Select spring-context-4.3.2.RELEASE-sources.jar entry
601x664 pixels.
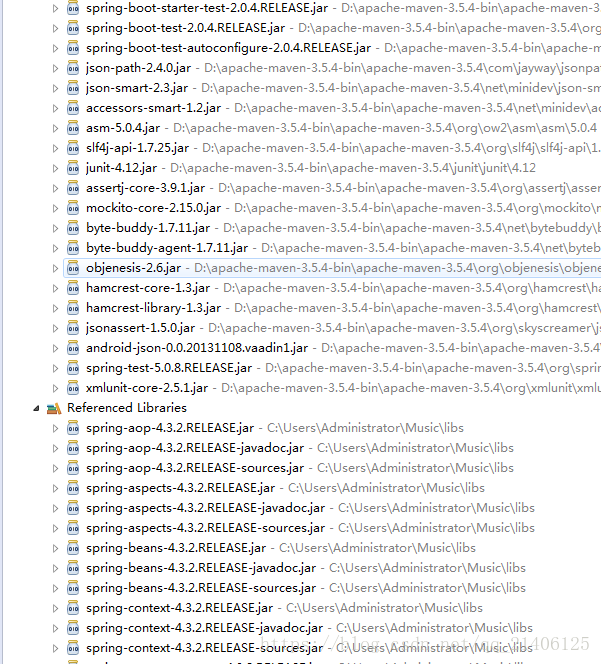pyautogui.click(x=205, y=648)
